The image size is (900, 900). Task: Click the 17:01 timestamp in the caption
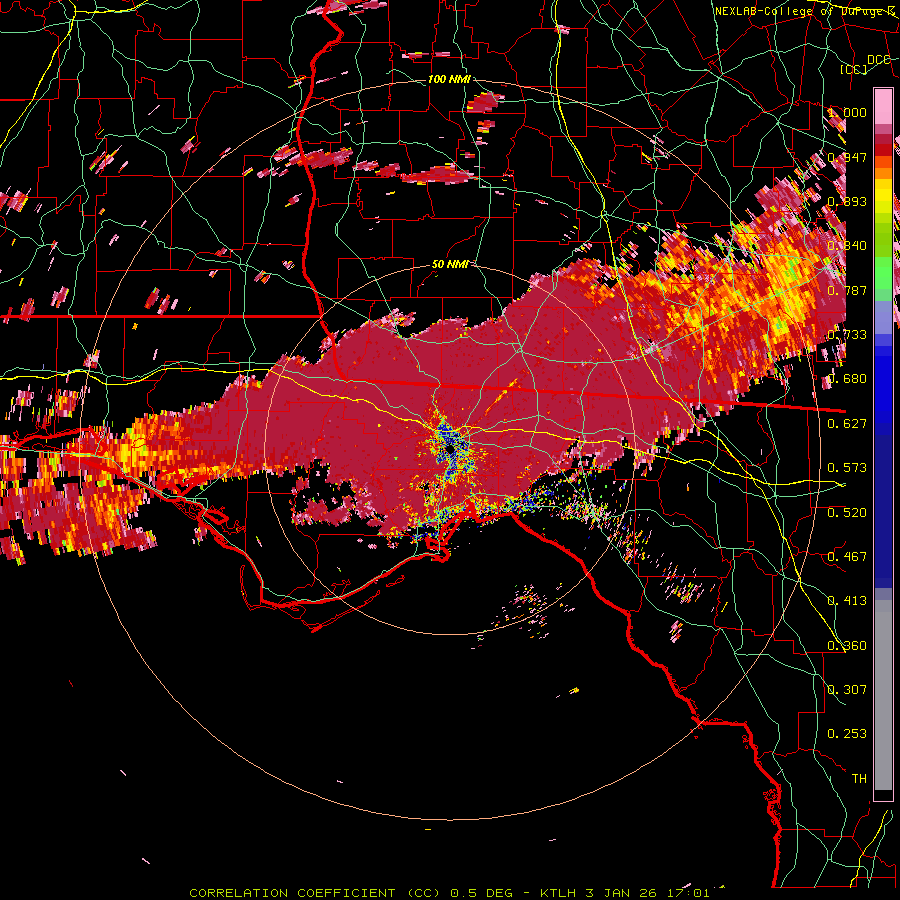[688, 893]
